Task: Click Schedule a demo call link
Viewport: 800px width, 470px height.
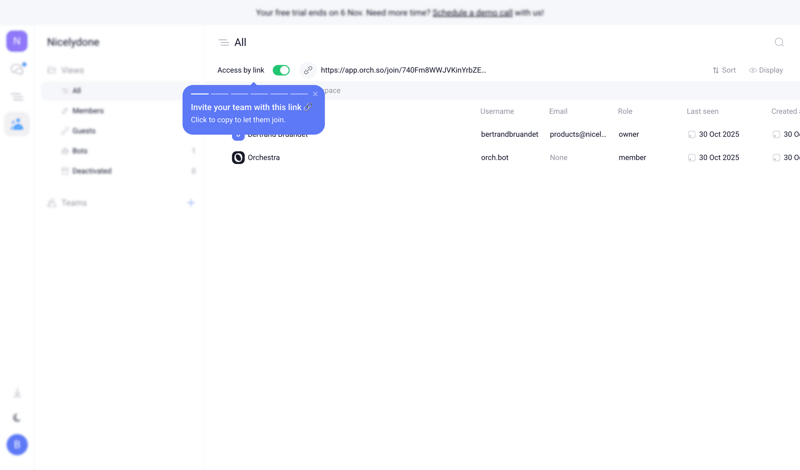Action: click(472, 13)
